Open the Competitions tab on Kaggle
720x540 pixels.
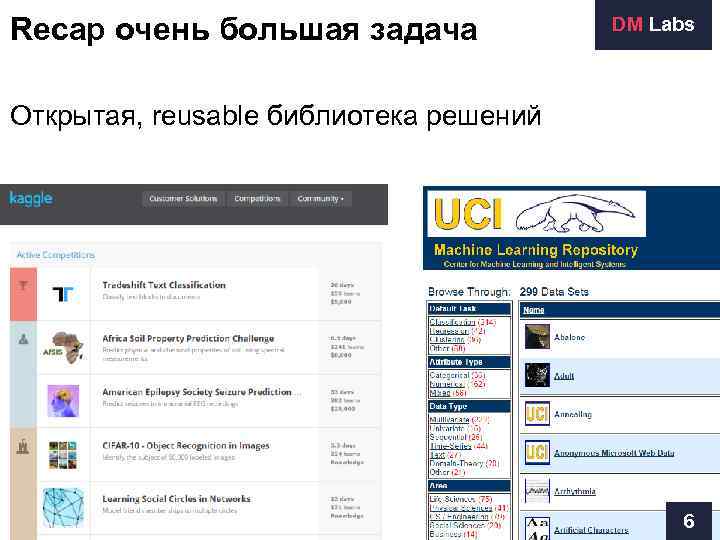point(257,199)
